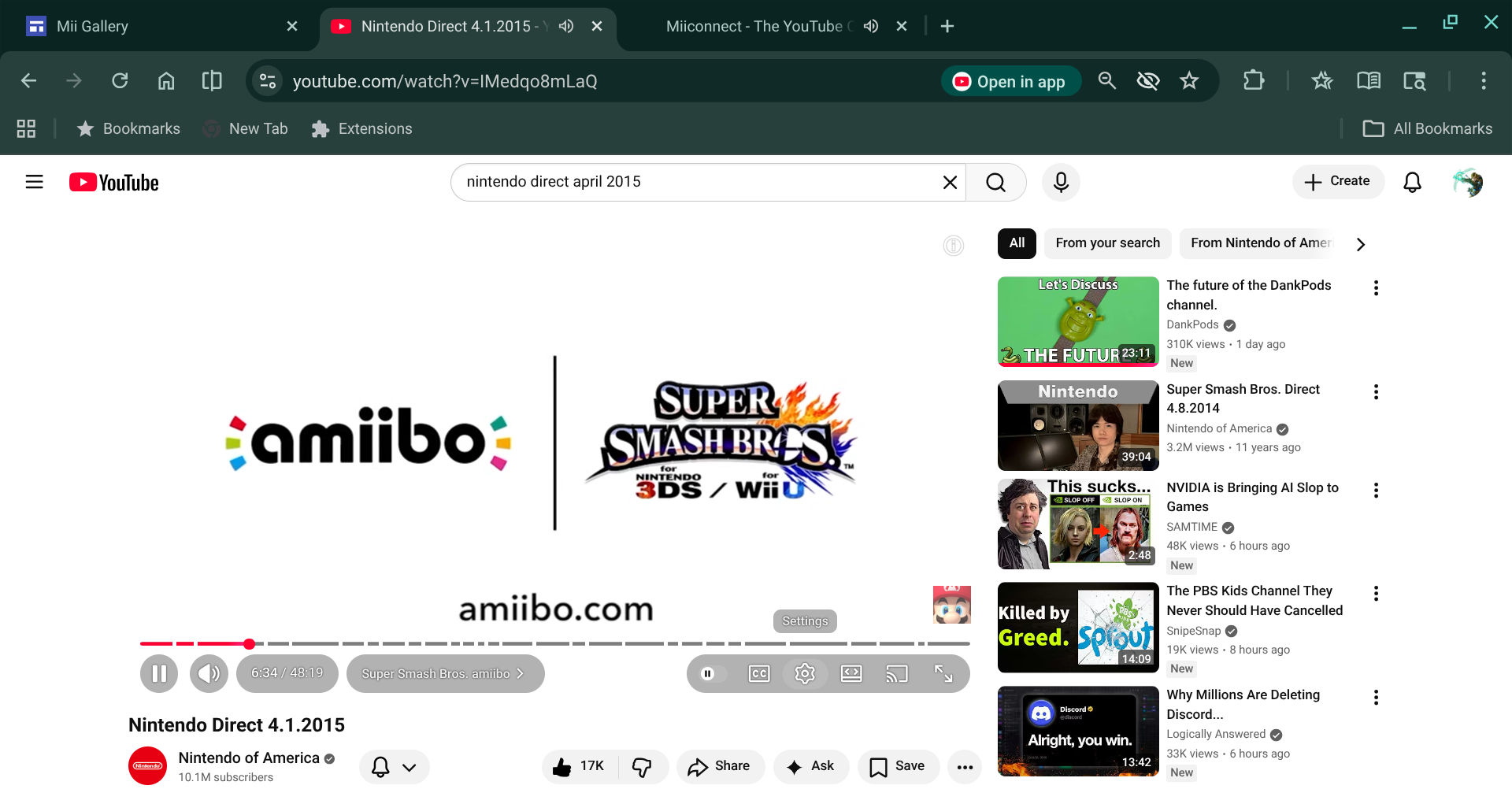Open more actions under the video
The image size is (1512, 789).
965,767
